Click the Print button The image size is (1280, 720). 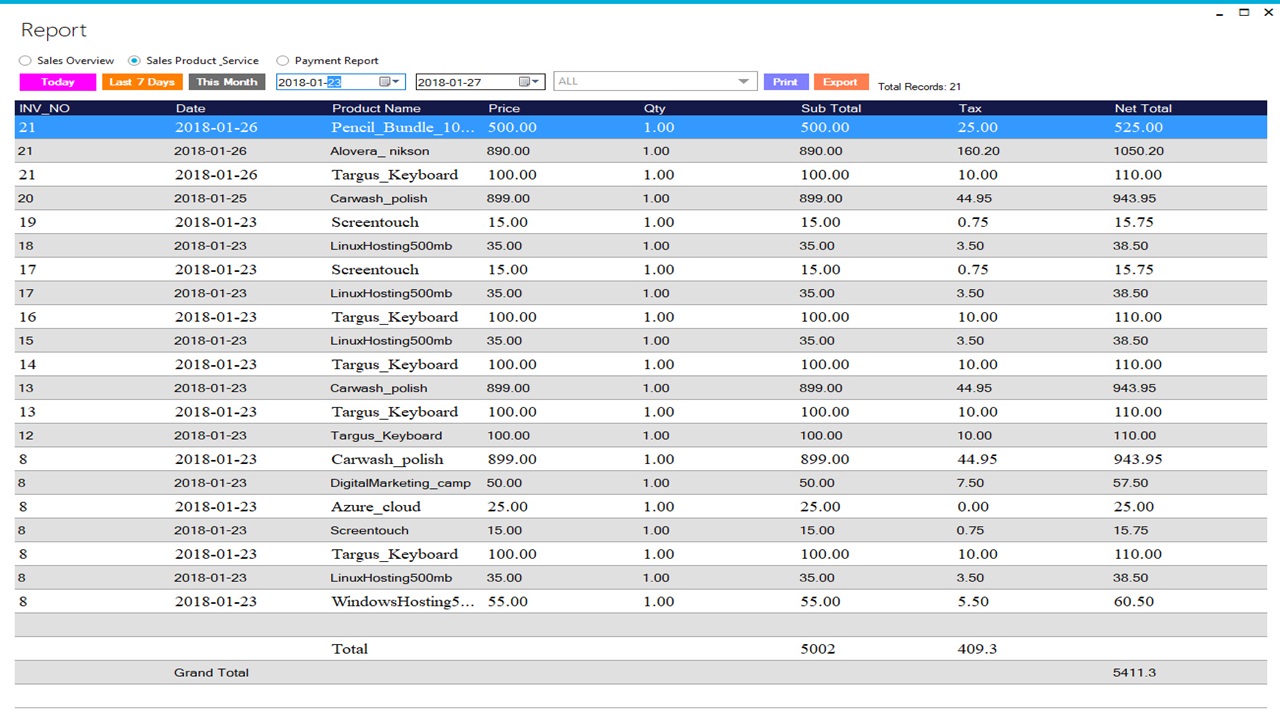[786, 81]
